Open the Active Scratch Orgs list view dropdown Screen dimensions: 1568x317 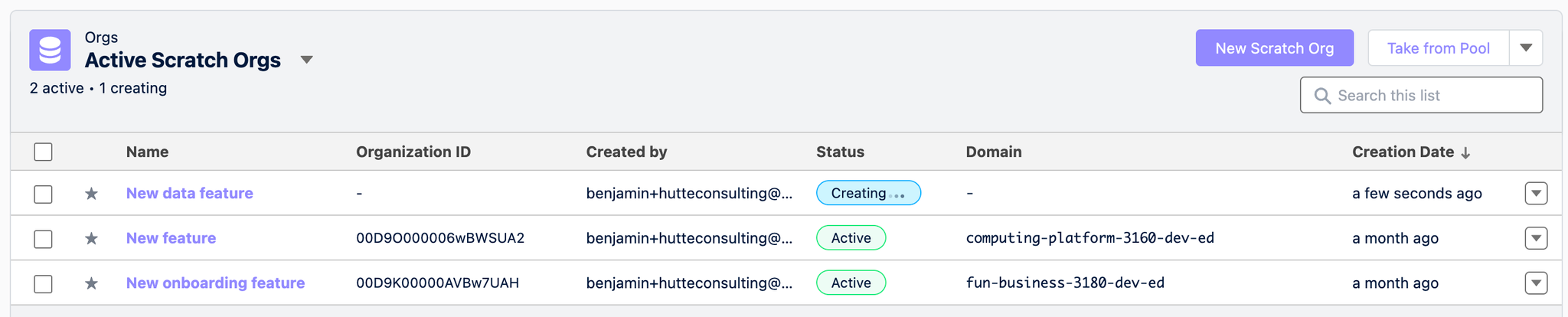tap(306, 60)
